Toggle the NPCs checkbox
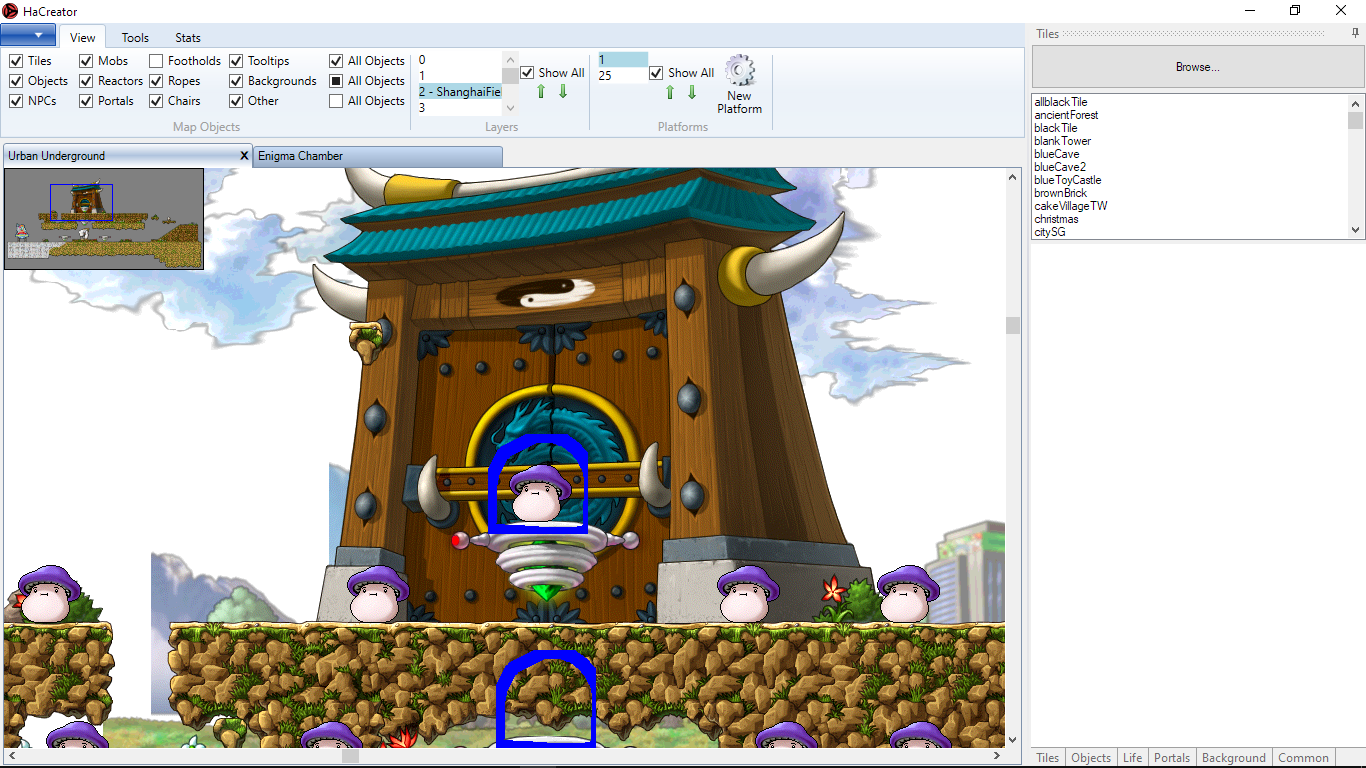The image size is (1366, 768). pos(16,101)
